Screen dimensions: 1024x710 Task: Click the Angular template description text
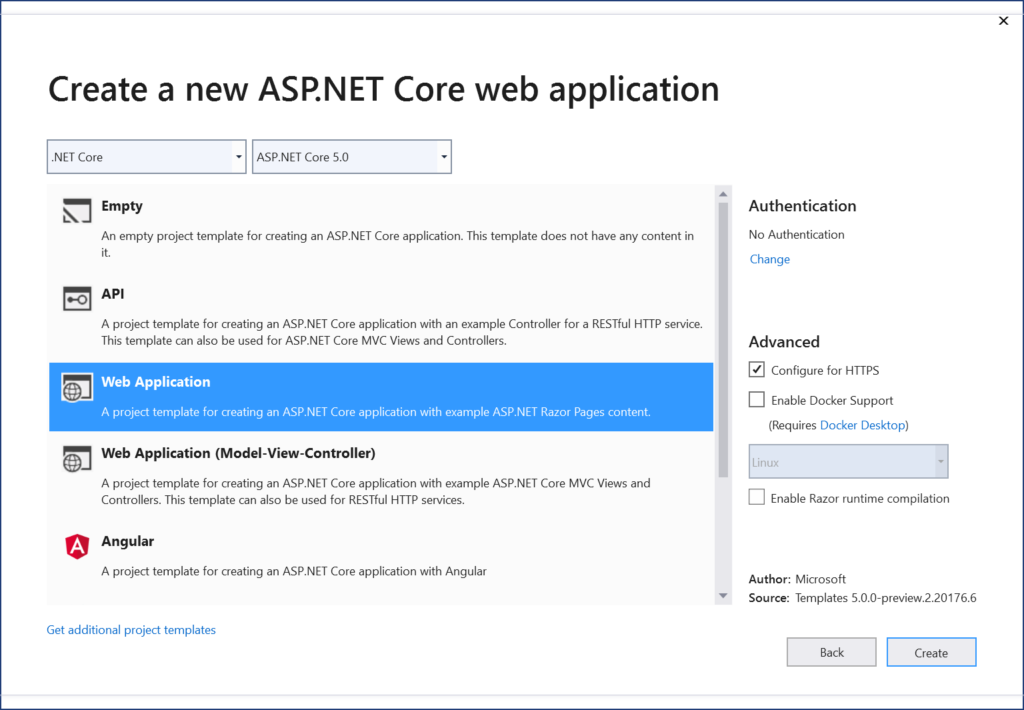[294, 571]
